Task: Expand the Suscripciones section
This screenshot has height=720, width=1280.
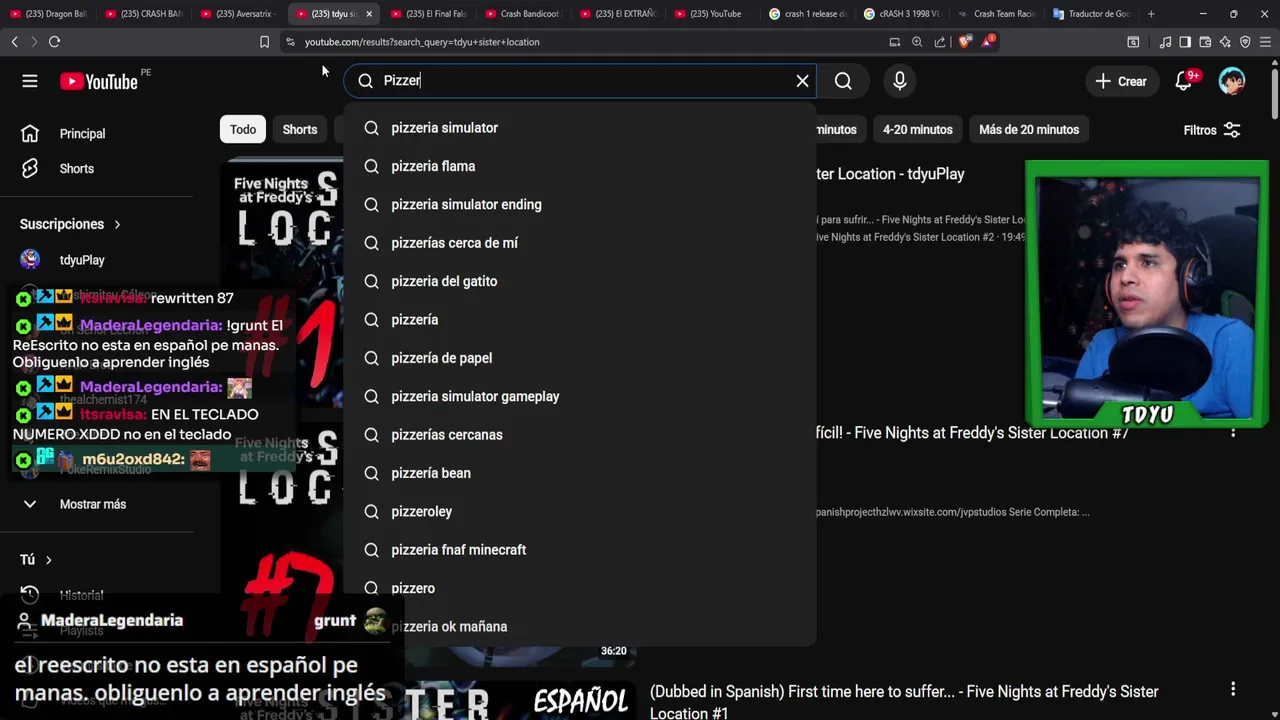Action: point(70,224)
